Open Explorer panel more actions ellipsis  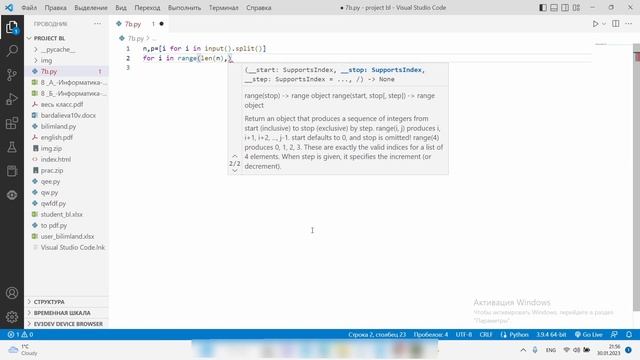pos(97,24)
